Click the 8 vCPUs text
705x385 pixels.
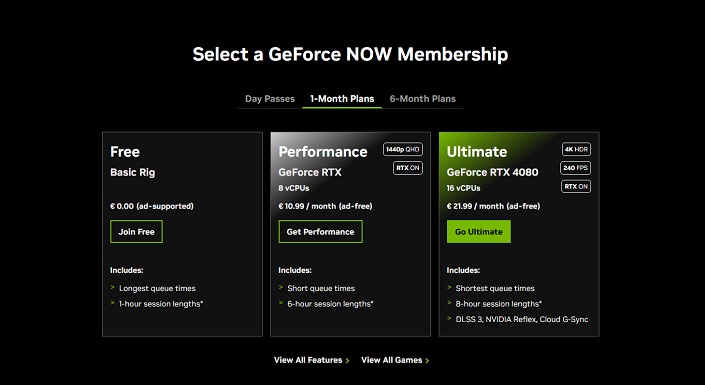(294, 188)
